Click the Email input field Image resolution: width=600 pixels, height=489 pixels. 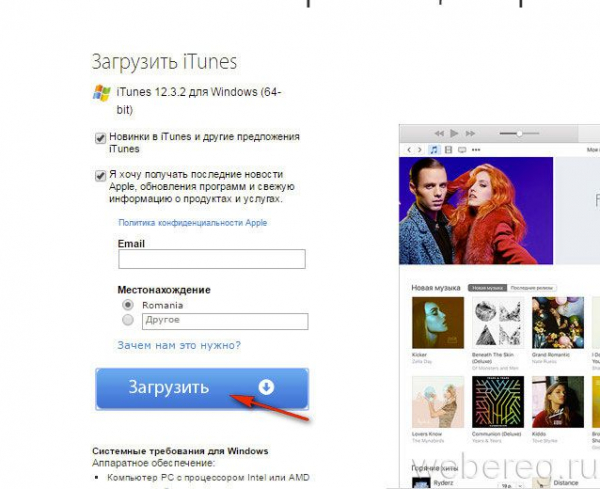click(212, 259)
